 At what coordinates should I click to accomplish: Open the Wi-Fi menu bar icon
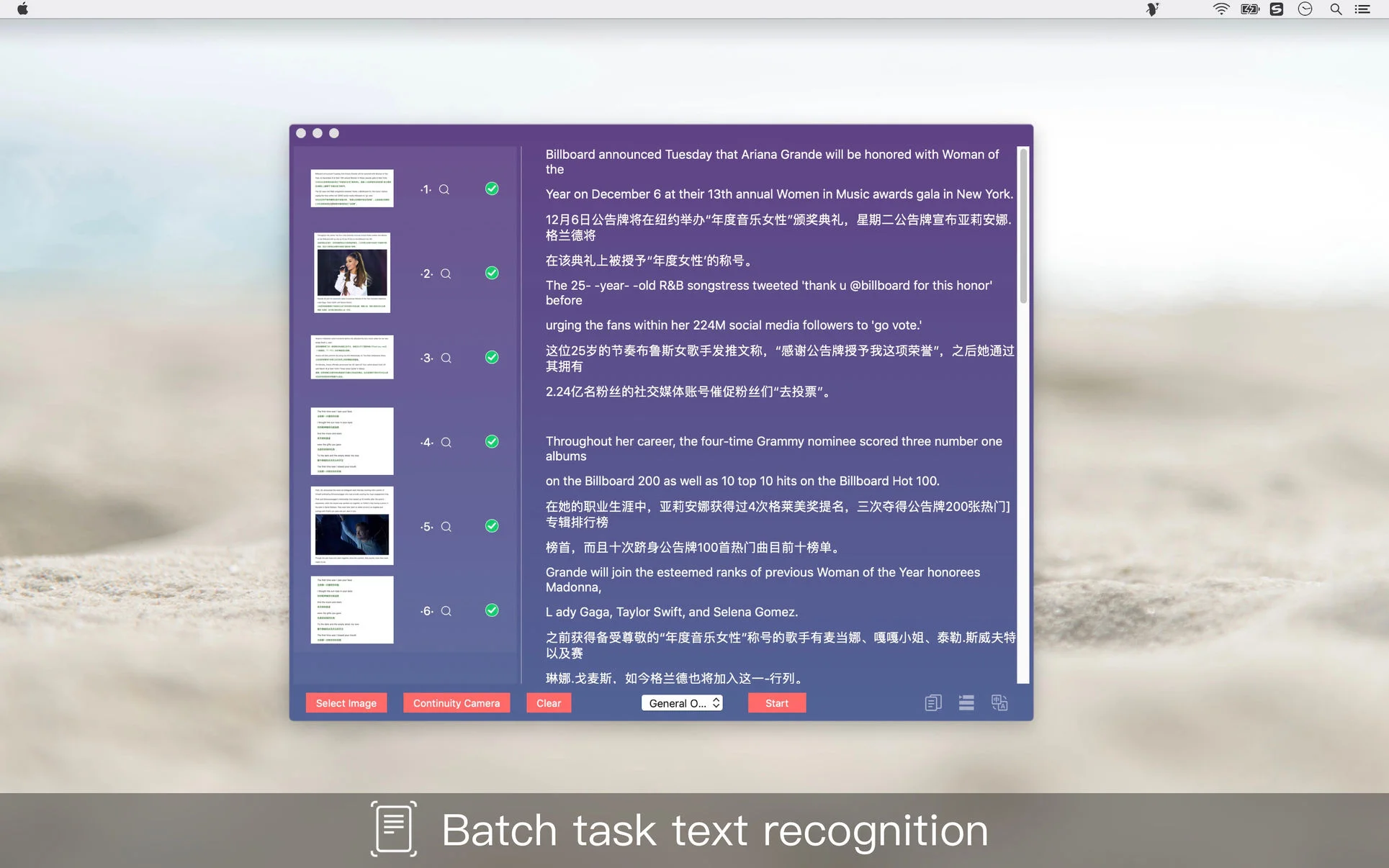pos(1221,9)
